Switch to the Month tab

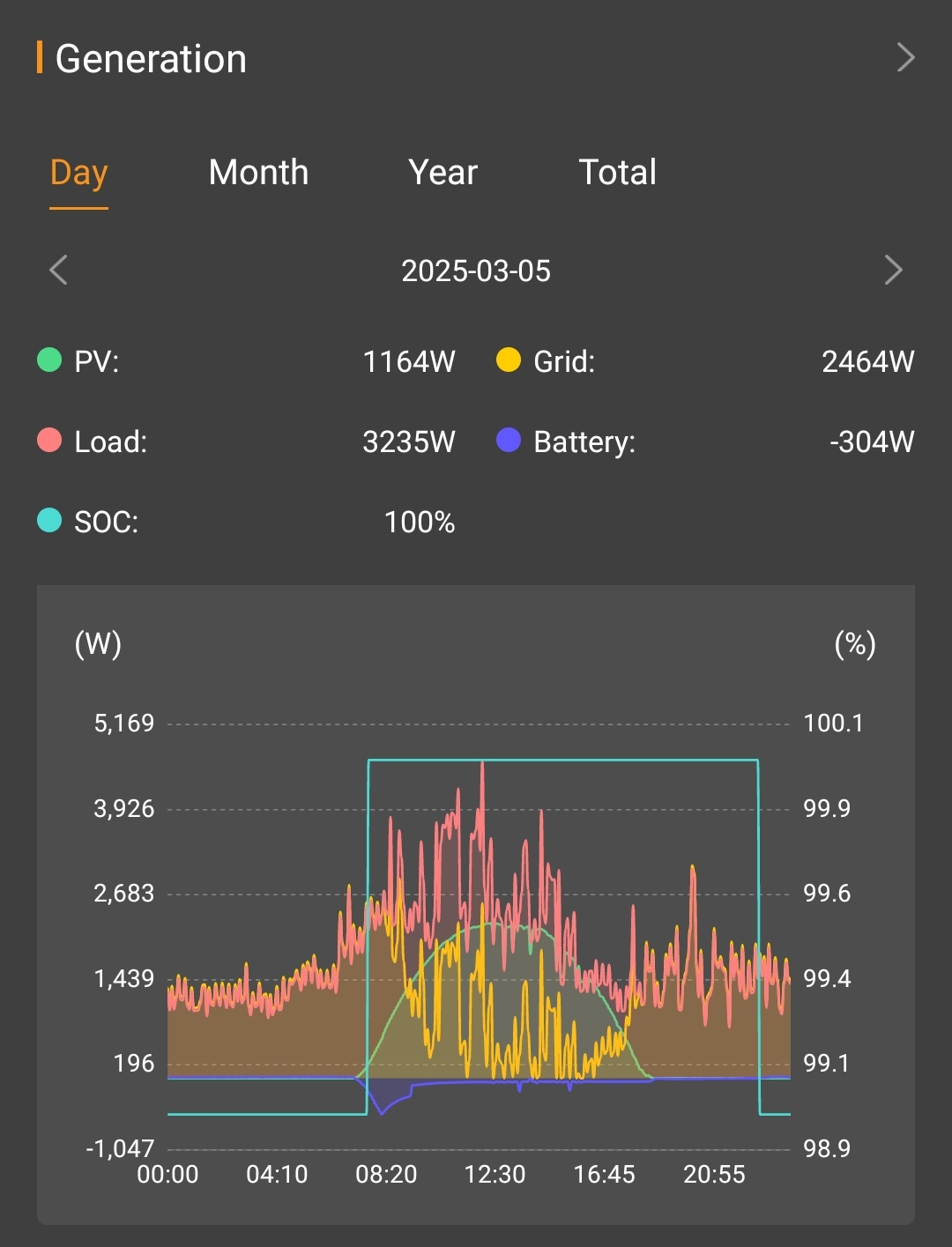coord(258,172)
